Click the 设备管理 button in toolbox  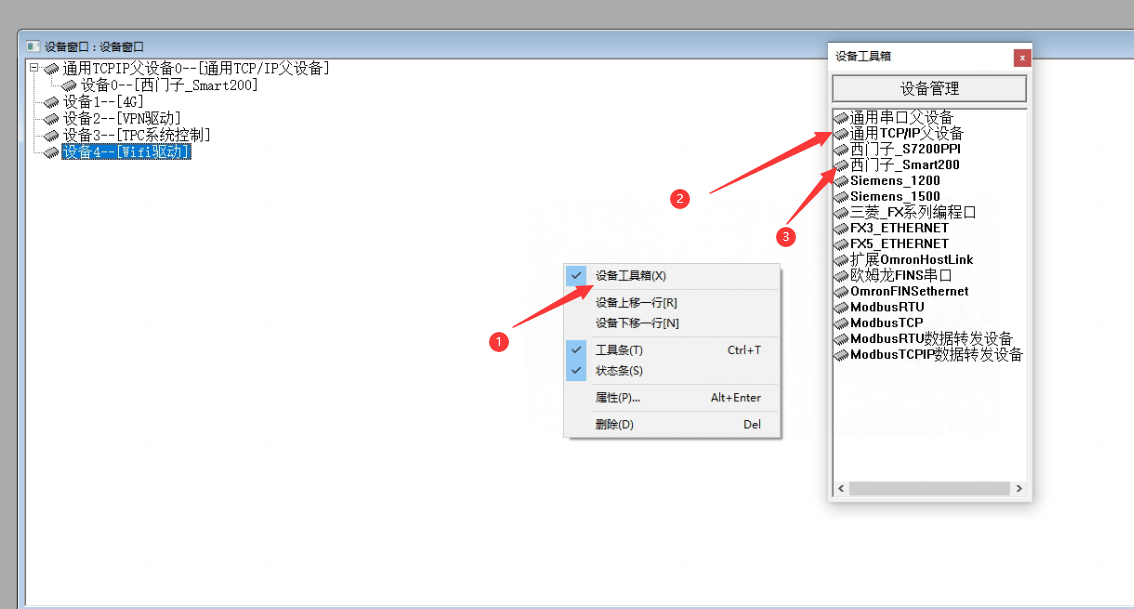coord(929,89)
